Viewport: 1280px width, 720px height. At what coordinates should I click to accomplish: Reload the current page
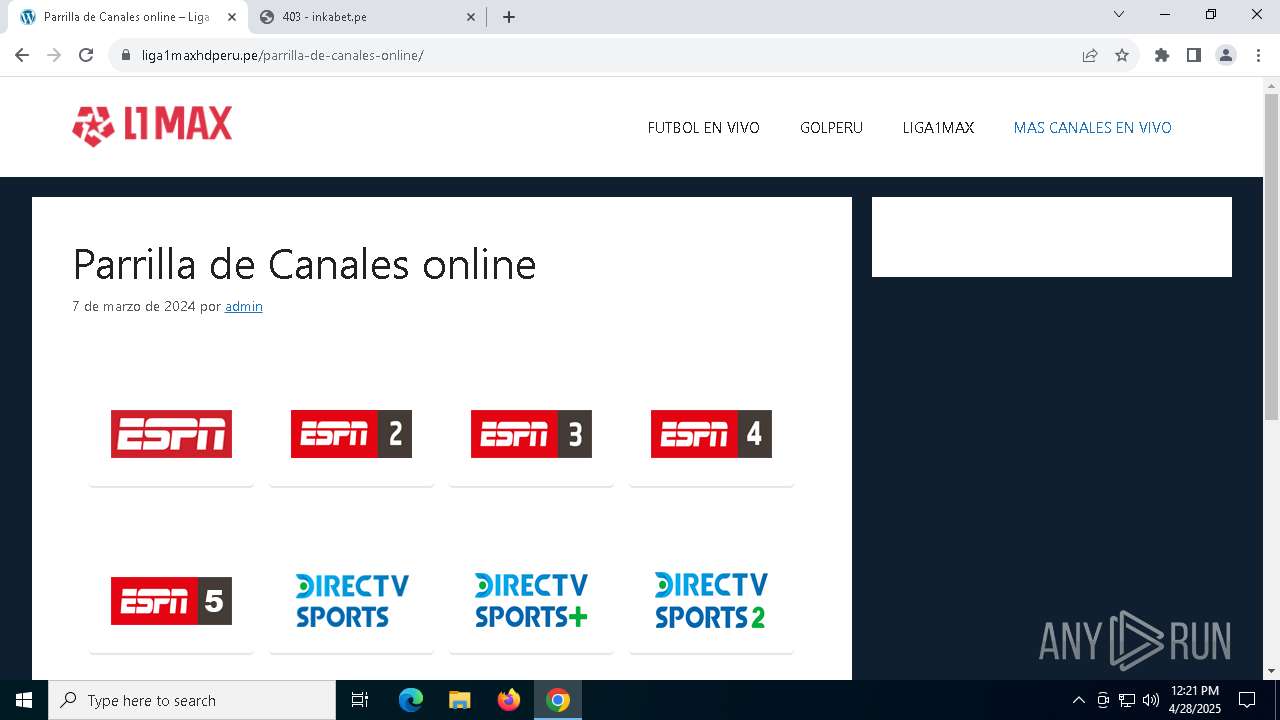(x=86, y=55)
